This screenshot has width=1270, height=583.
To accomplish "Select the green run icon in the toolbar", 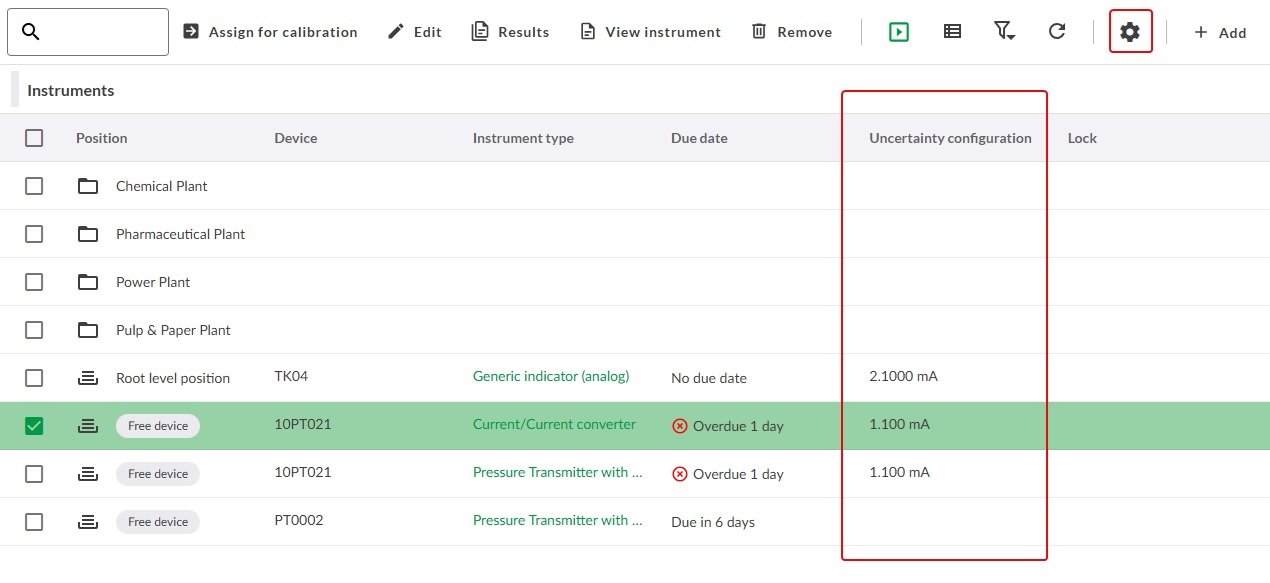I will pyautogui.click(x=898, y=31).
